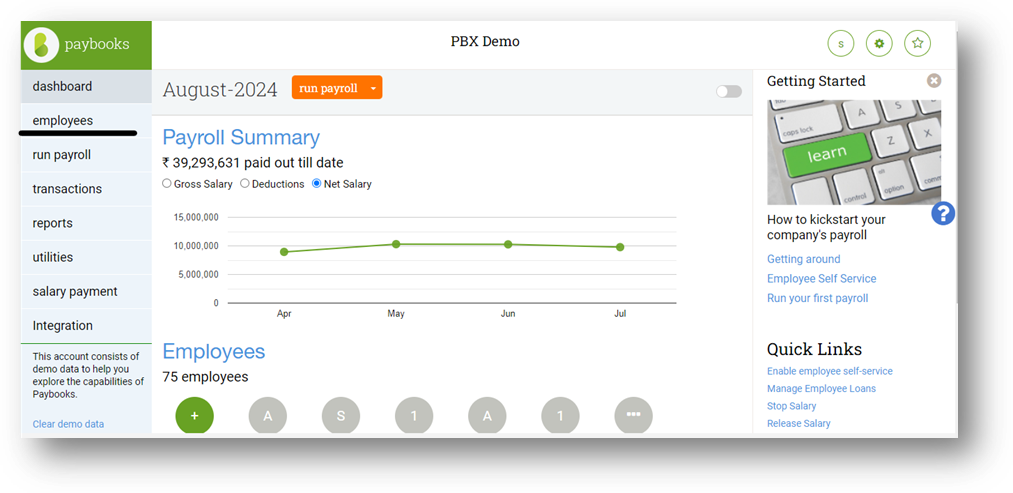Screen dimensions: 1013x493
Task: Open the Run your first payroll link
Action: [818, 298]
